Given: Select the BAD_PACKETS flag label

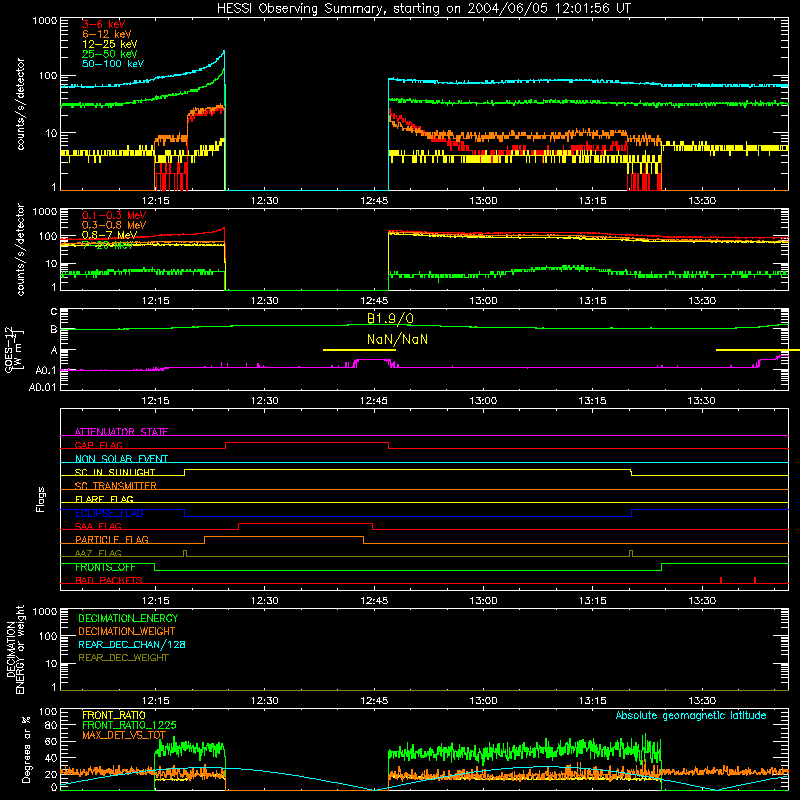Looking at the screenshot, I should (x=109, y=580).
